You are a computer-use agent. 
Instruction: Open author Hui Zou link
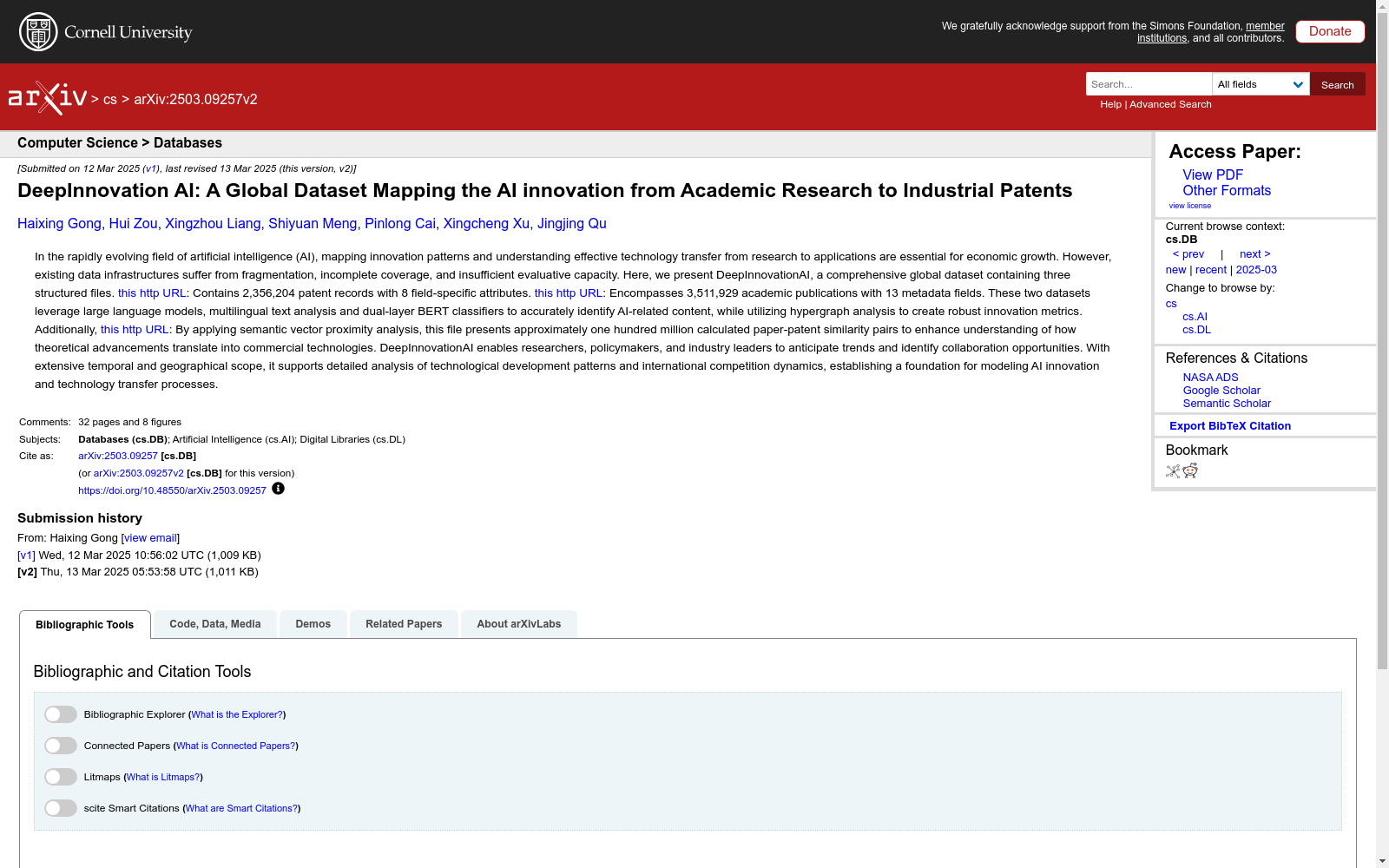point(133,223)
